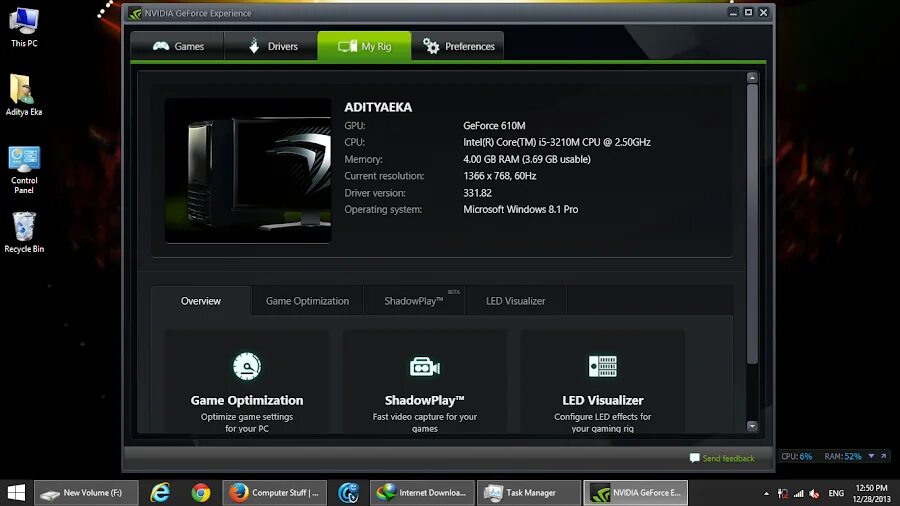Viewport: 900px width, 506px height.
Task: Click the rig computer thumbnail image
Action: tap(248, 170)
